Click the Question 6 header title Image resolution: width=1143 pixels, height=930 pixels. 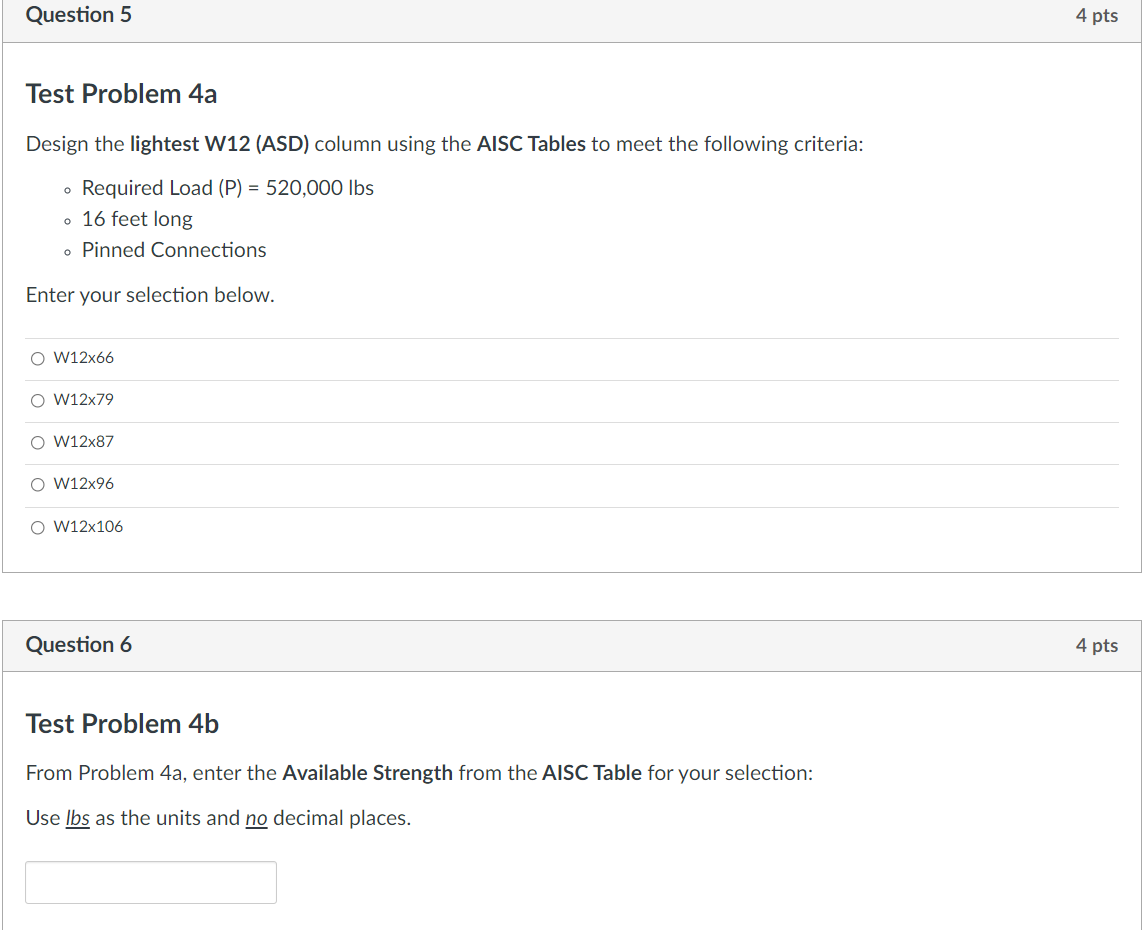pyautogui.click(x=79, y=645)
